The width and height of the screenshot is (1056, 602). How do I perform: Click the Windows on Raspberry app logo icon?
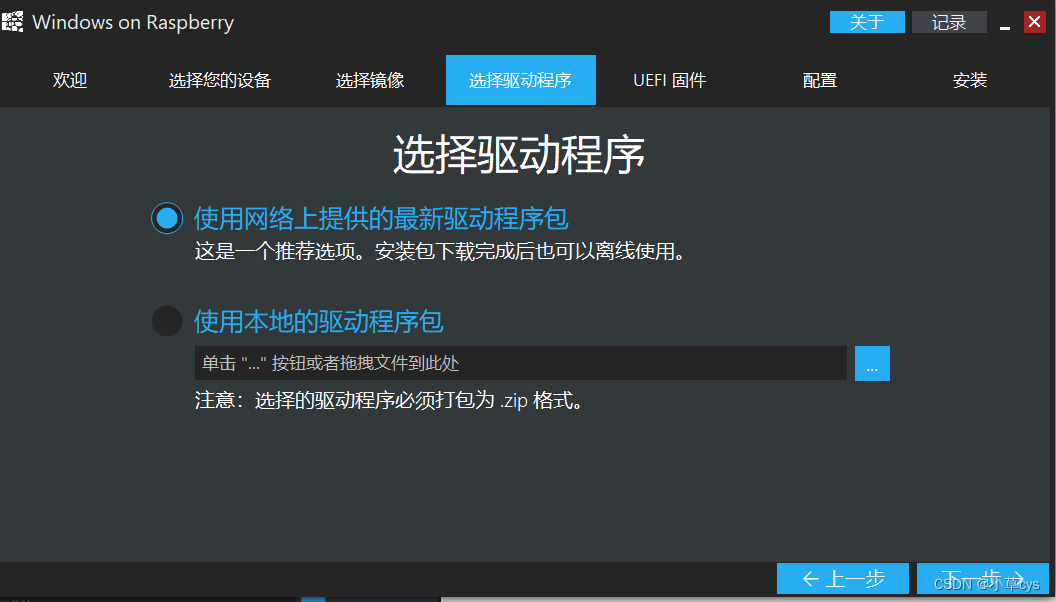pyautogui.click(x=12, y=22)
